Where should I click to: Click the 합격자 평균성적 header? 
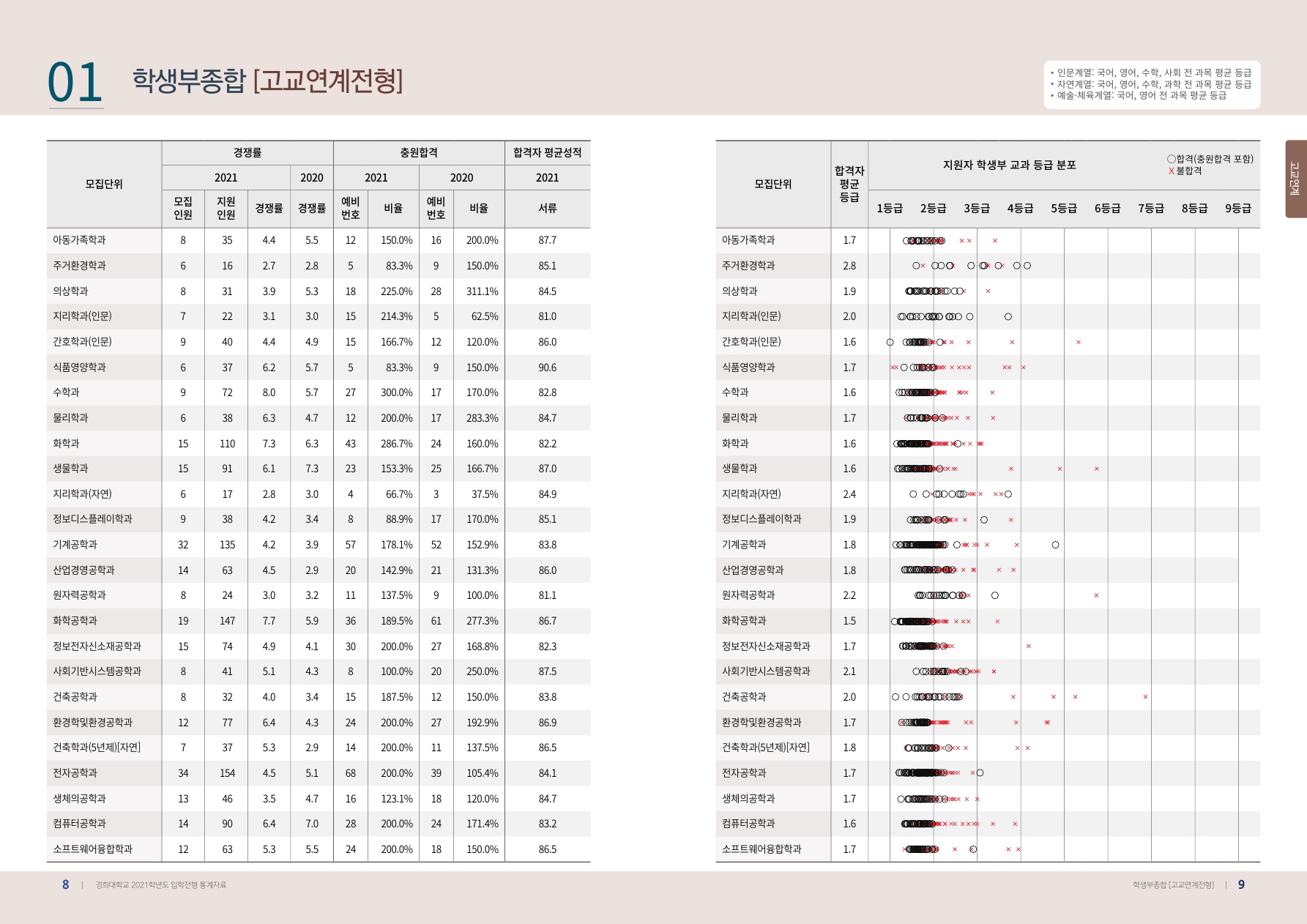(548, 153)
